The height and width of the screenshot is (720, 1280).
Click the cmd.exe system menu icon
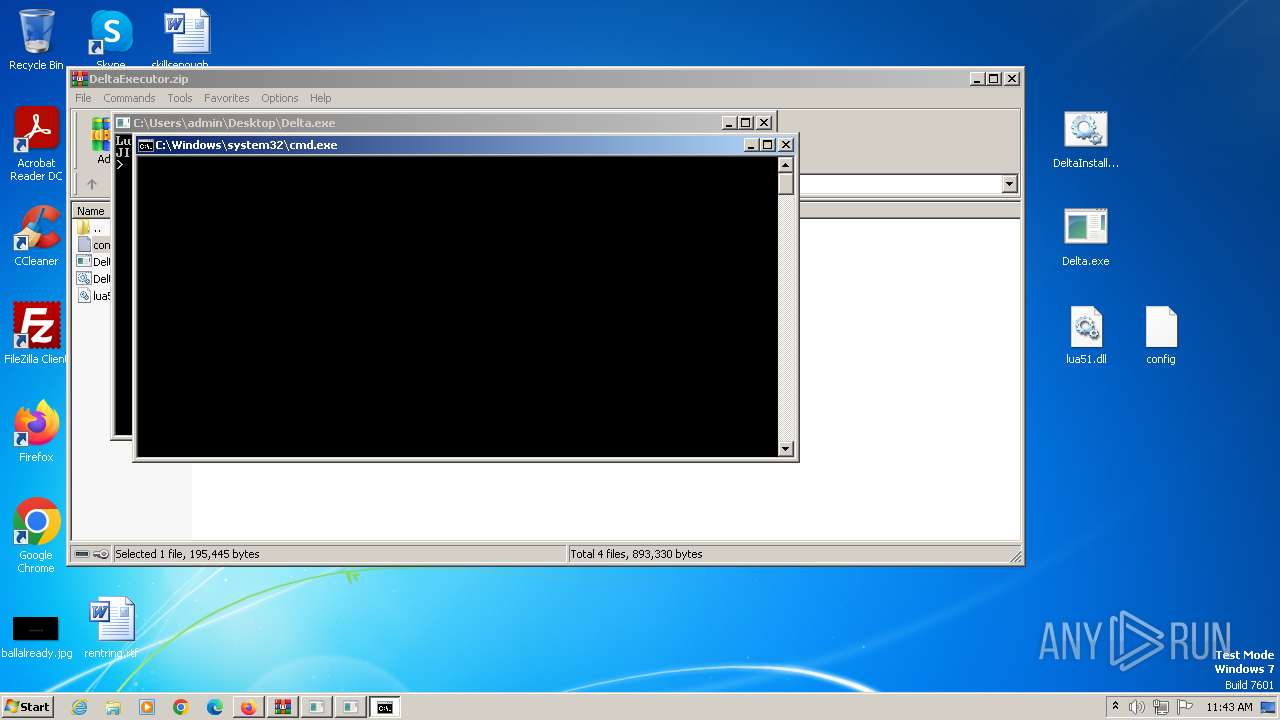146,145
